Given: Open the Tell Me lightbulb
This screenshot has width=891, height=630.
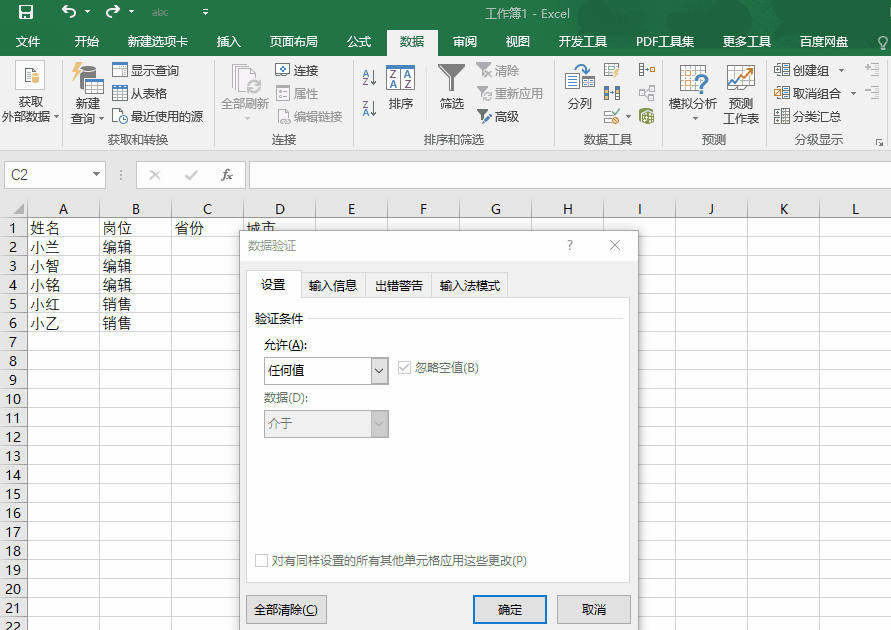Looking at the screenshot, I should point(882,41).
